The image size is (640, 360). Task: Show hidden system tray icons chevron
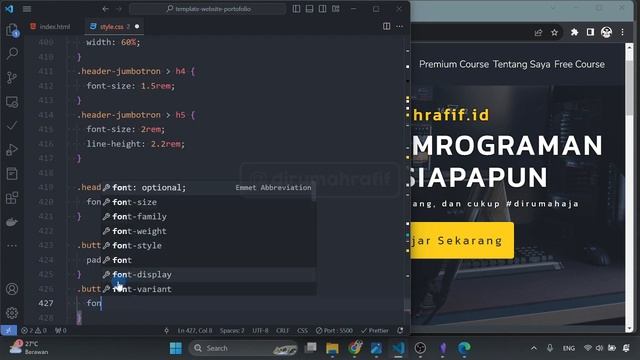(534, 348)
